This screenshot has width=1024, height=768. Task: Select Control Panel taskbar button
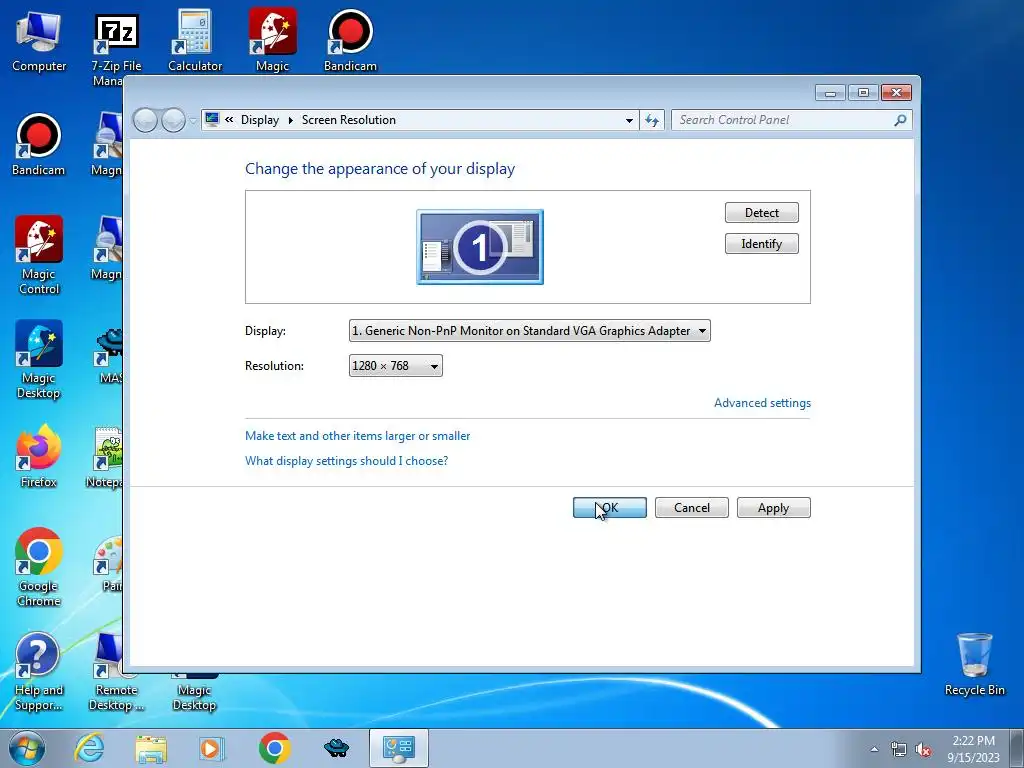coord(398,748)
